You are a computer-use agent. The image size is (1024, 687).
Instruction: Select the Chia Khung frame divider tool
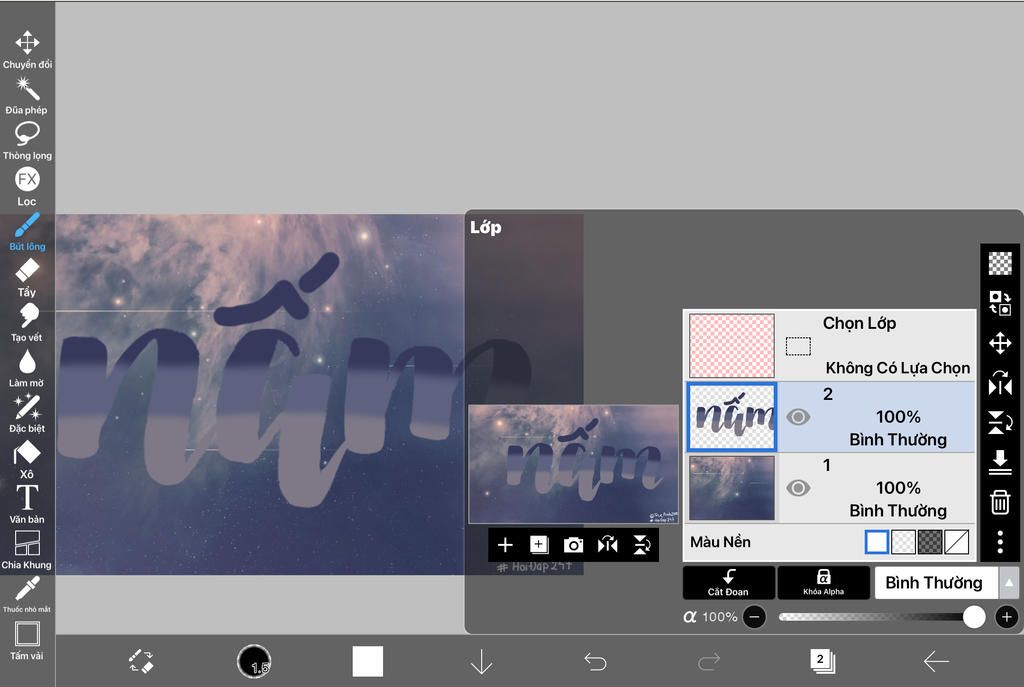click(27, 550)
